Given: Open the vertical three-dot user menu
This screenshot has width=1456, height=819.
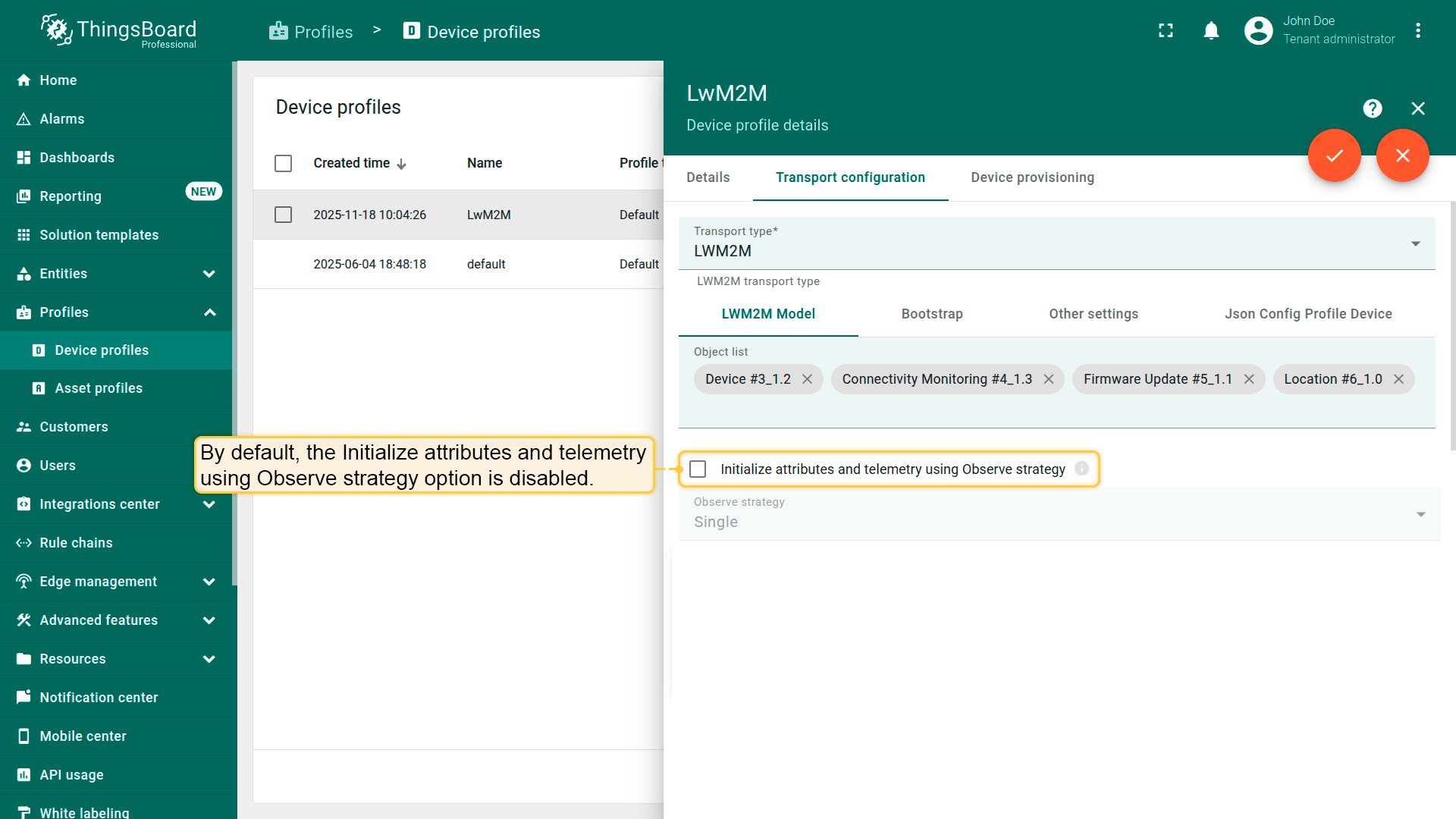Looking at the screenshot, I should click(1417, 31).
